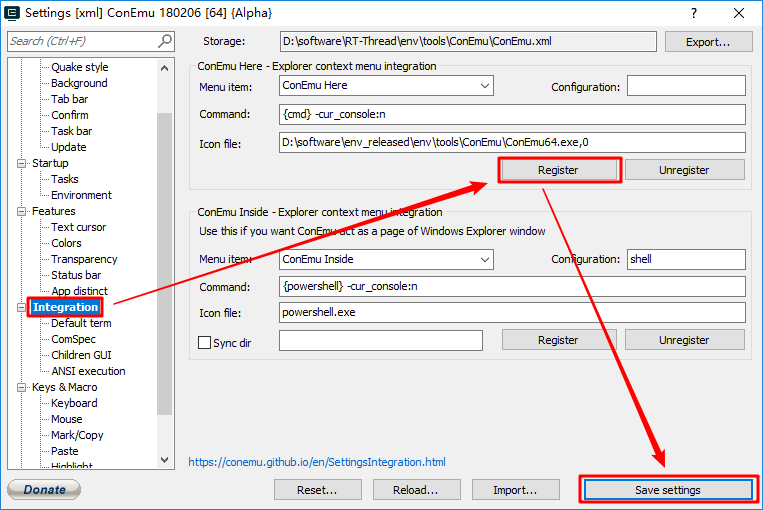This screenshot has width=763, height=510.
Task: Select Integration in the settings tree
Action: (x=65, y=307)
